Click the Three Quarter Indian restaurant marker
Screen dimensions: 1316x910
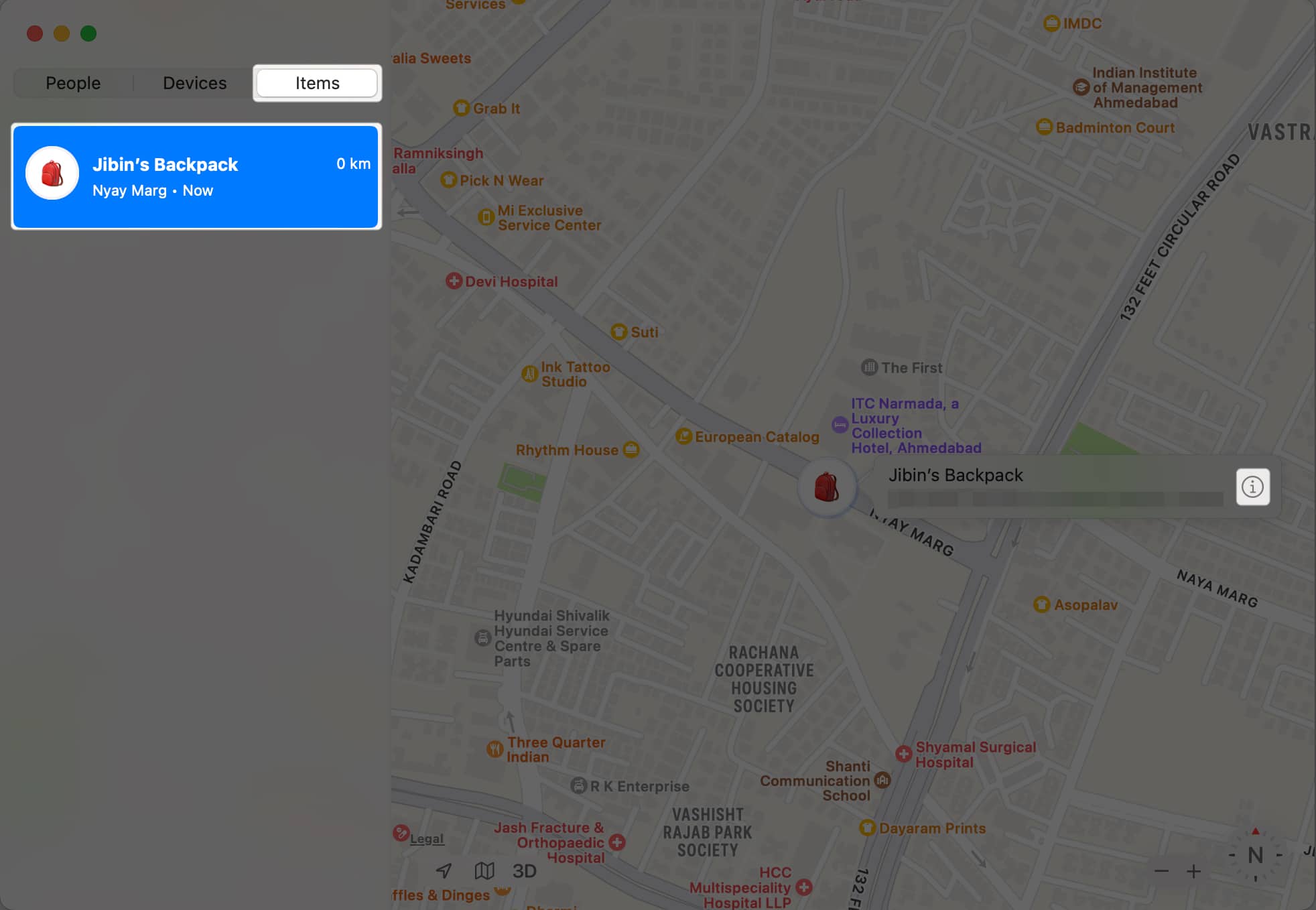click(x=495, y=749)
